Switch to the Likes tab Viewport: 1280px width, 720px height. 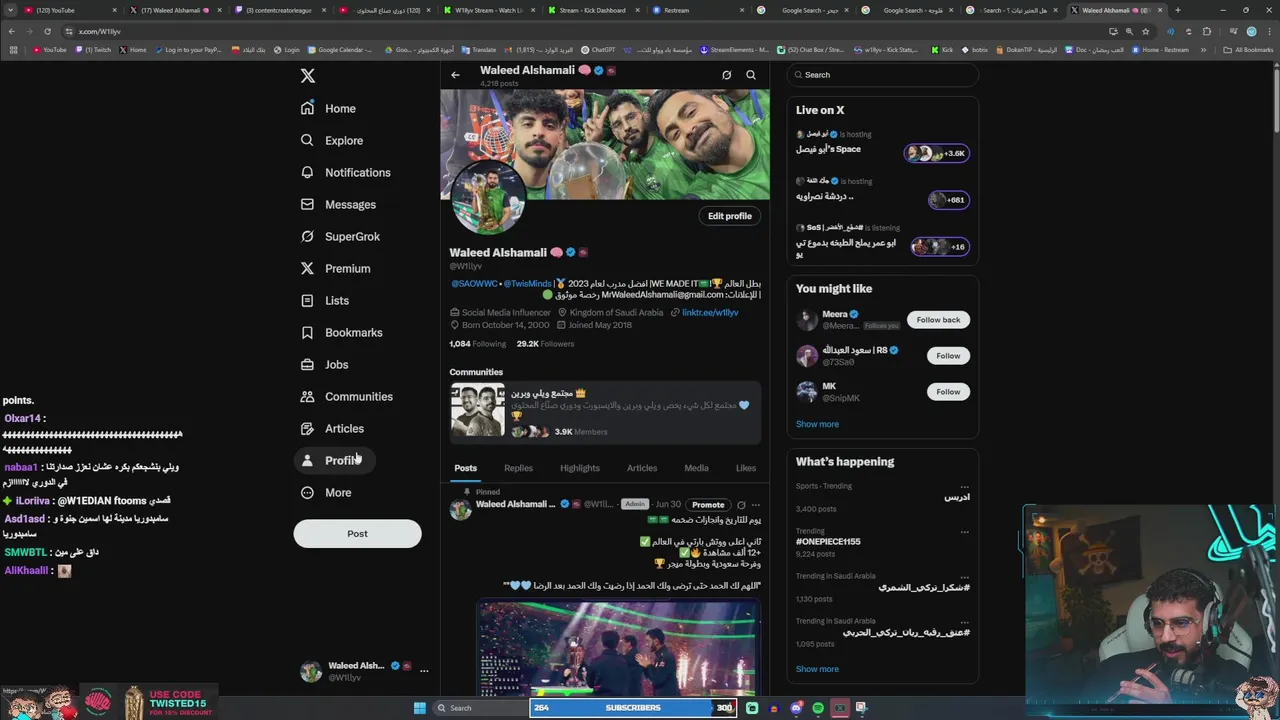[x=746, y=468]
